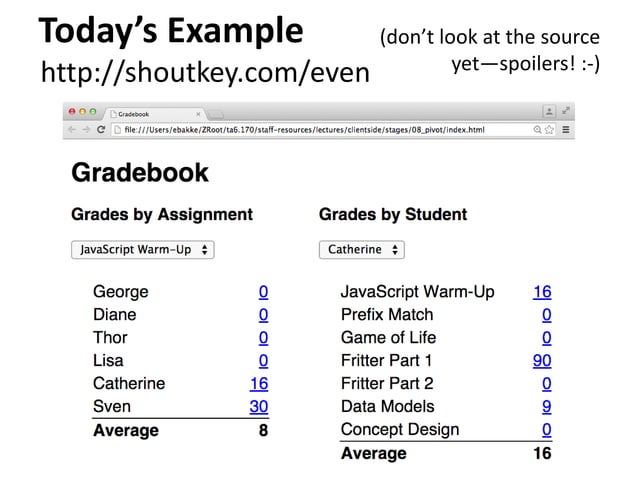638x478 pixels.
Task: Click the zoom magnifier icon in address bar
Action: coord(537,130)
